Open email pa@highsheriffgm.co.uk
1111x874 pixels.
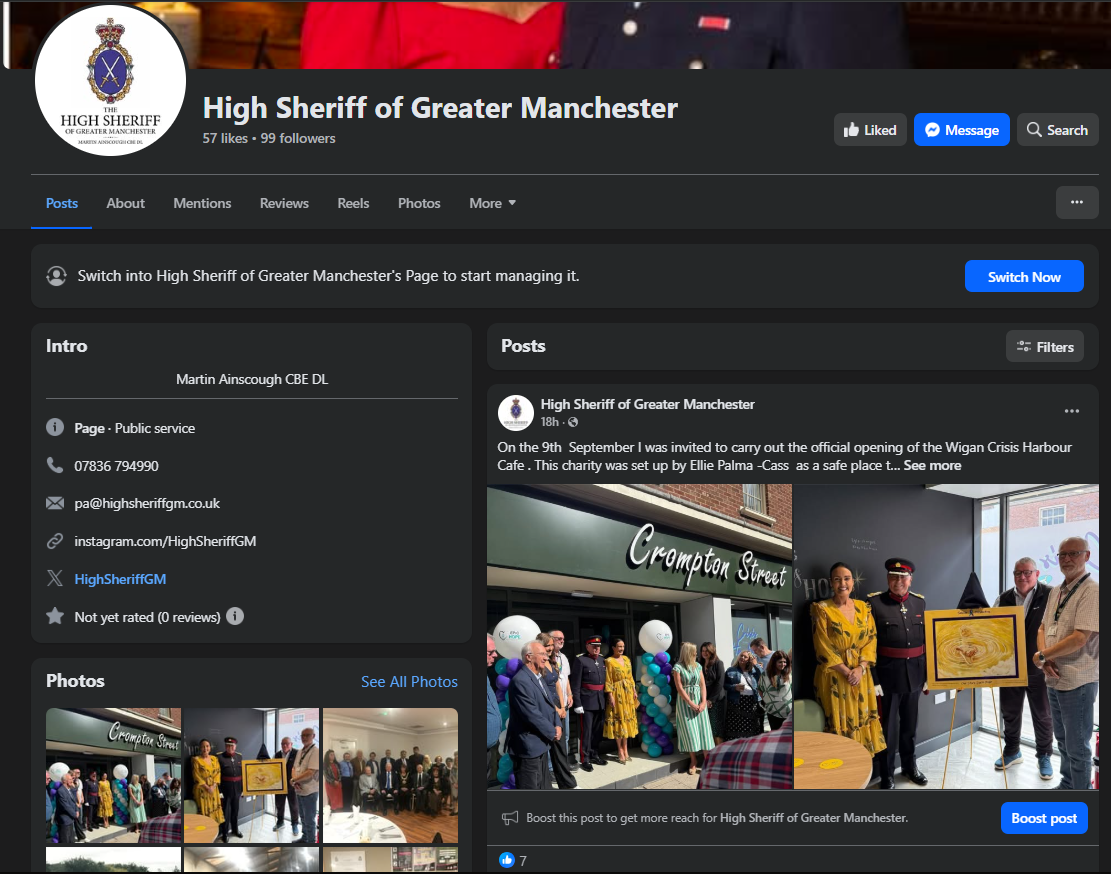(x=147, y=504)
